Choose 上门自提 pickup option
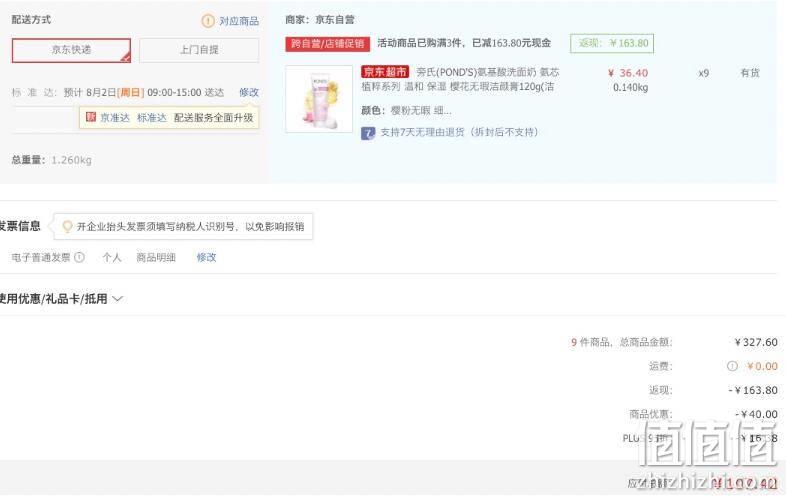This screenshot has width=786, height=499. click(199, 50)
